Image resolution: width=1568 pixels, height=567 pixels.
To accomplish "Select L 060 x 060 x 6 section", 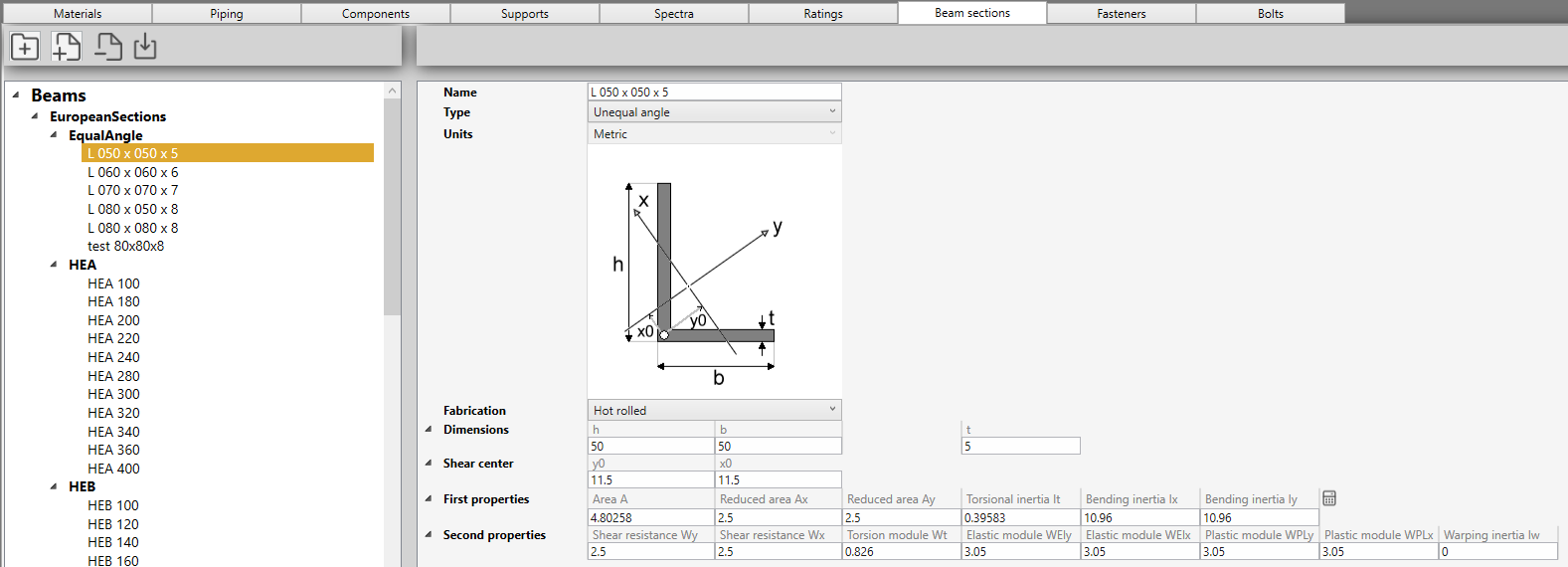I will [133, 172].
